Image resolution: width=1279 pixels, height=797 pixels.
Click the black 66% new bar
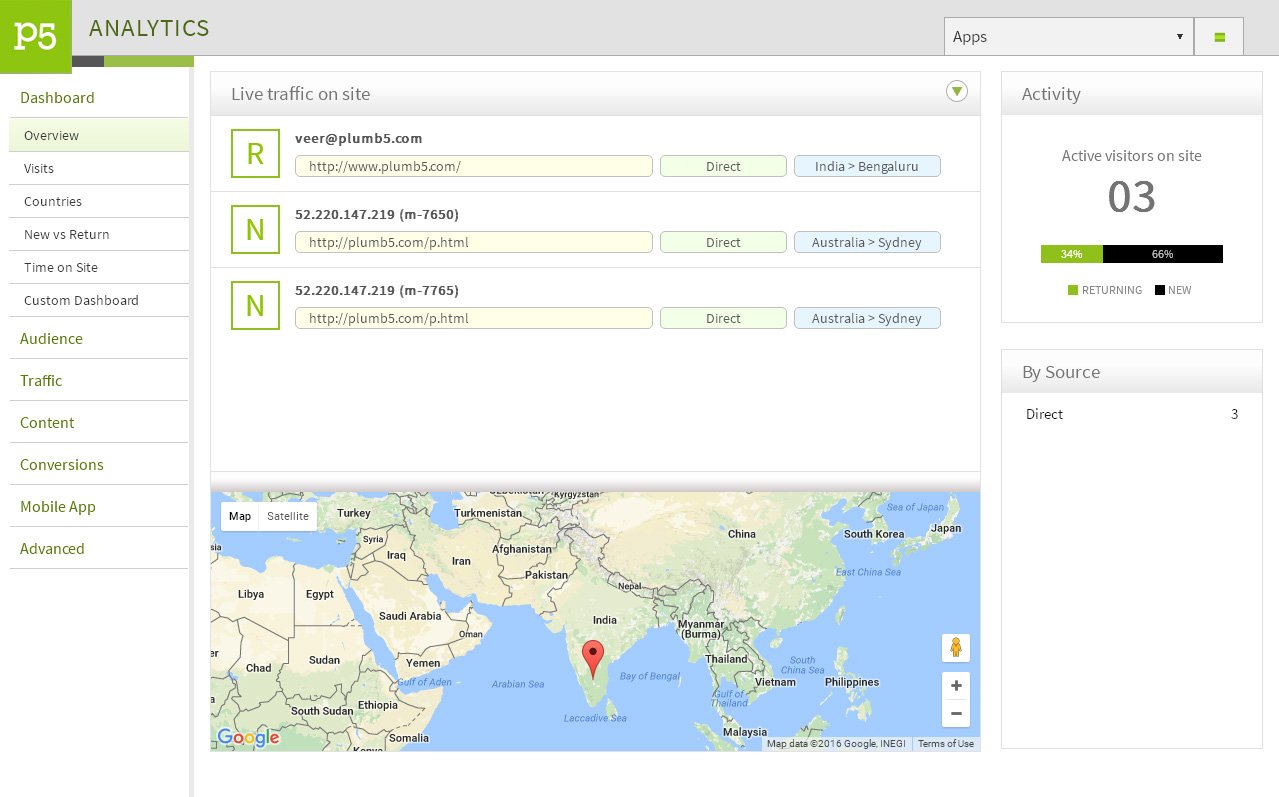1163,254
